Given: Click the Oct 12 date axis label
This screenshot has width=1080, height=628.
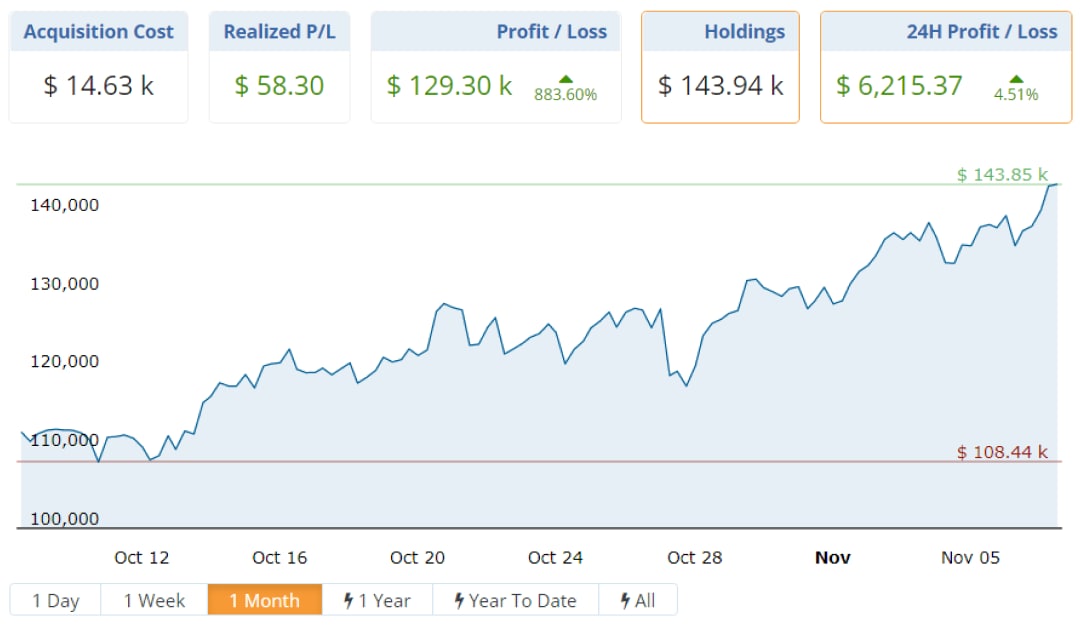Looking at the screenshot, I should pos(142,558).
